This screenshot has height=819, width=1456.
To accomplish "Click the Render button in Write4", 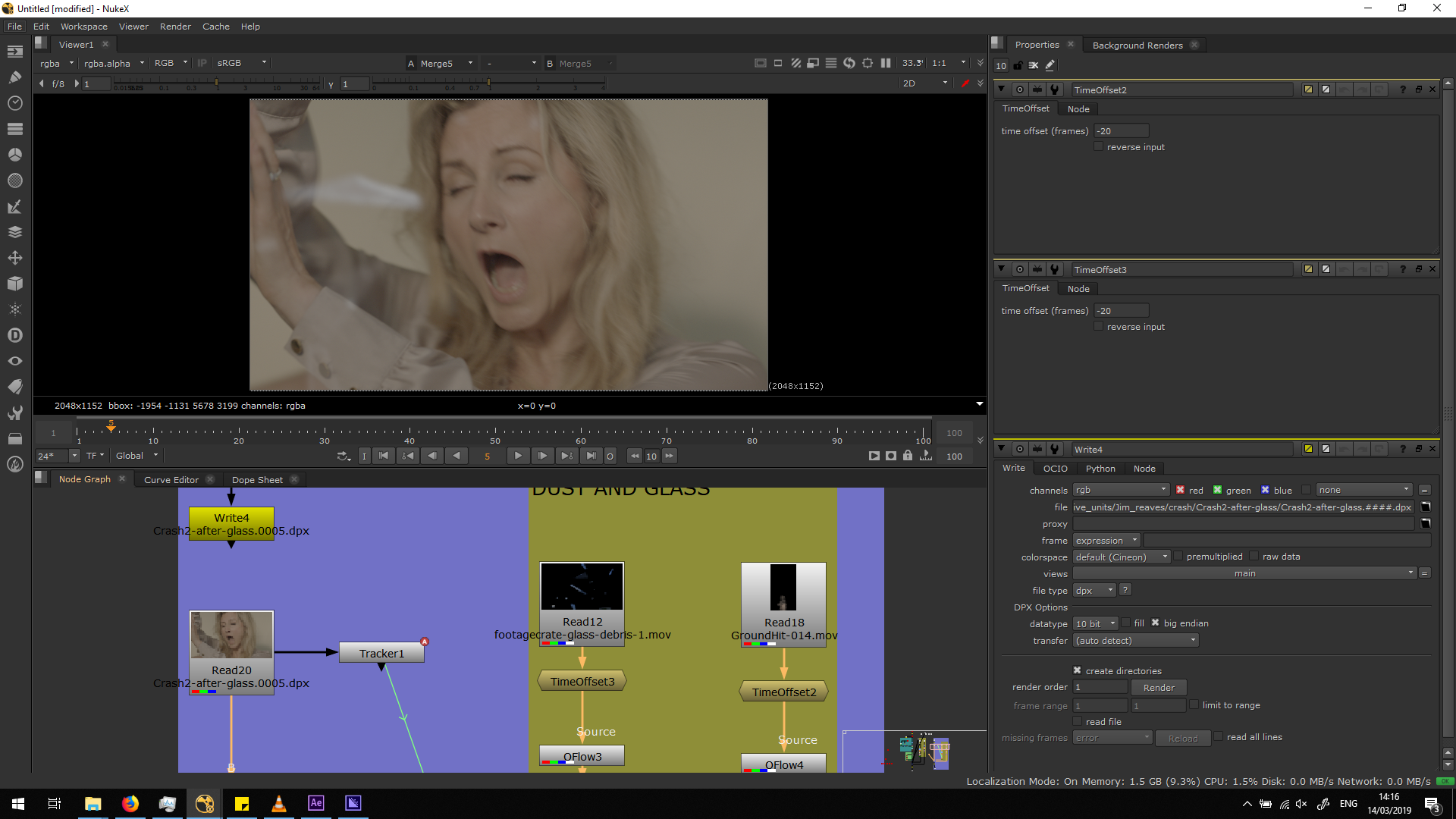I will tap(1158, 687).
